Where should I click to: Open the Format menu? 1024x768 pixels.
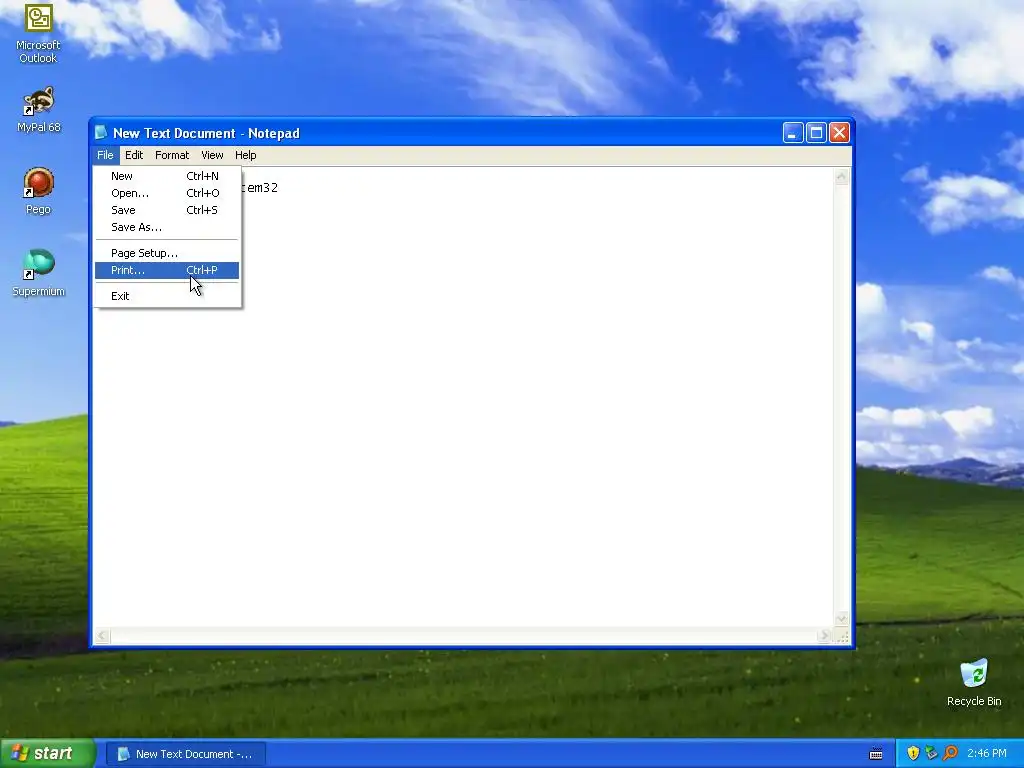(x=172, y=155)
